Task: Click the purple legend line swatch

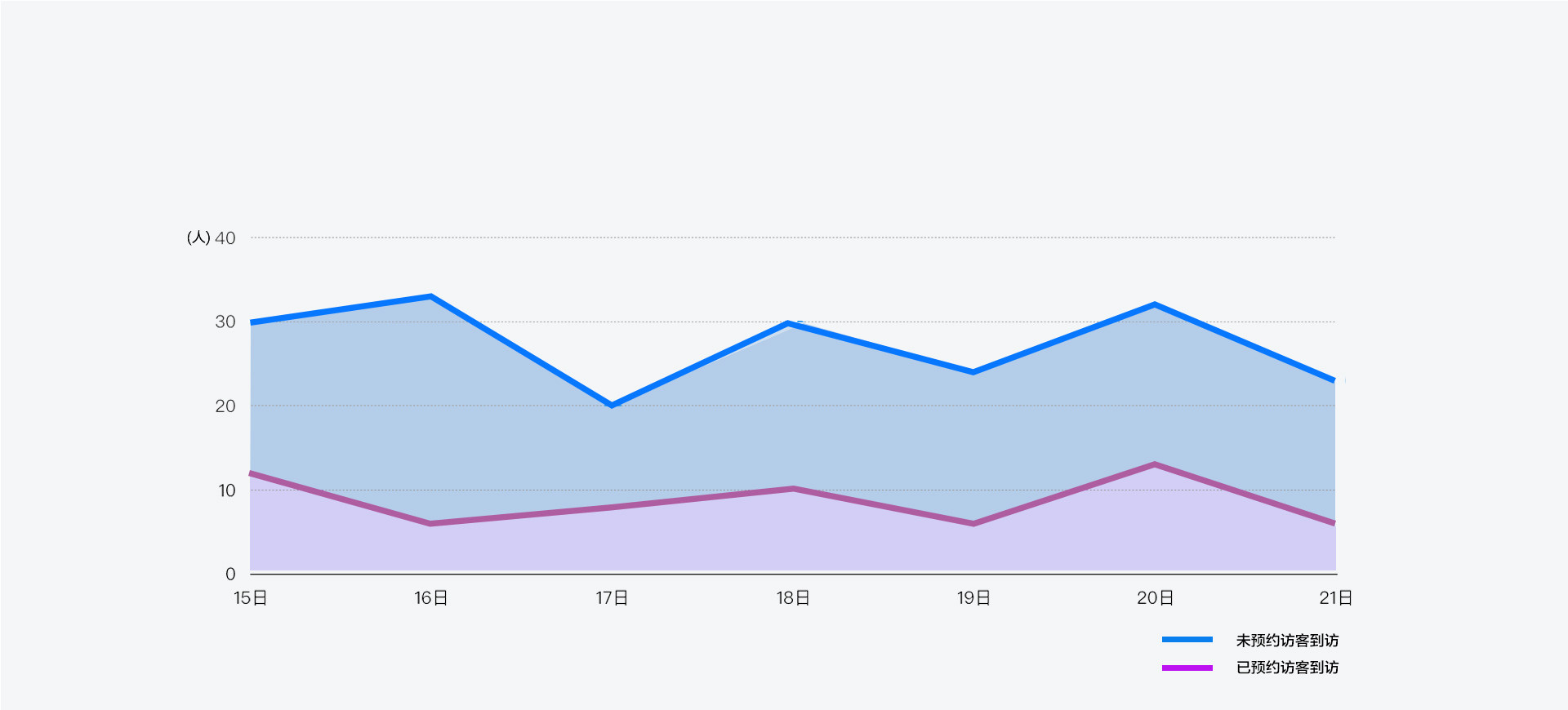Action: click(x=1187, y=668)
